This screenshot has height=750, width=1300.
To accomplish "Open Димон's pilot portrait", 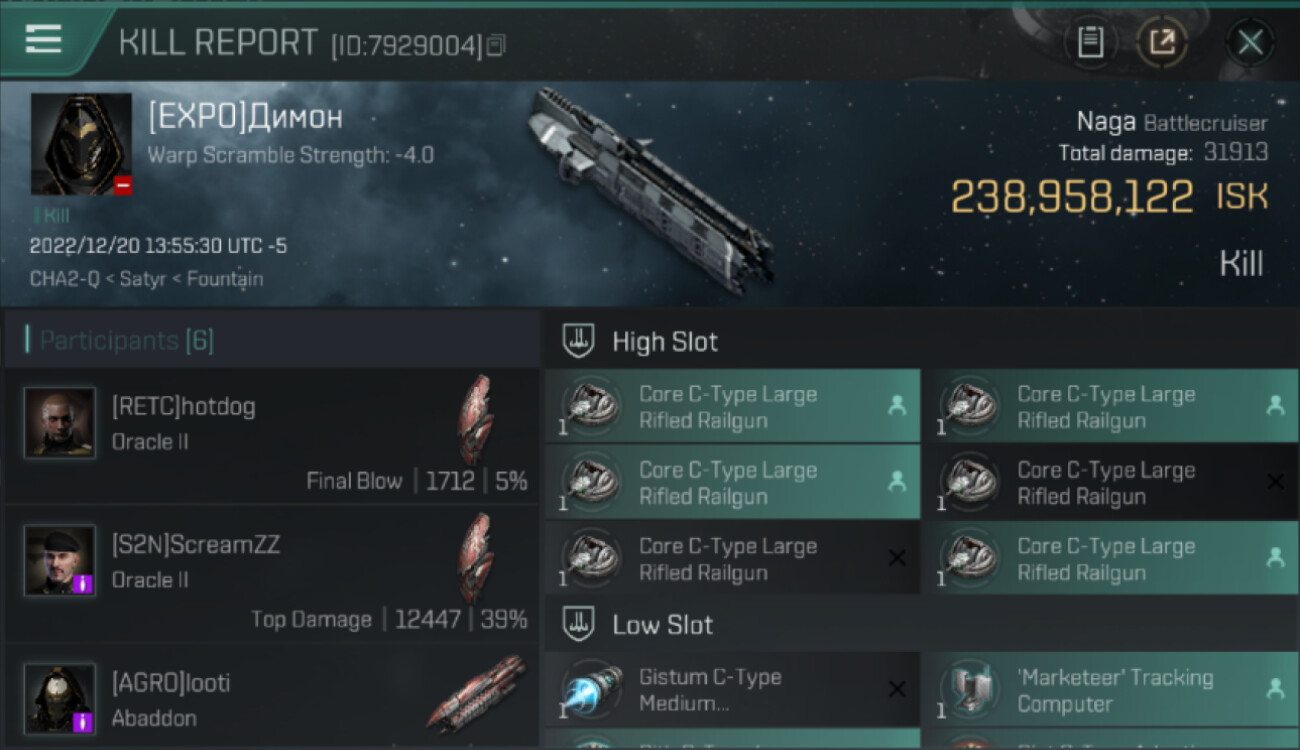I will click(x=81, y=145).
